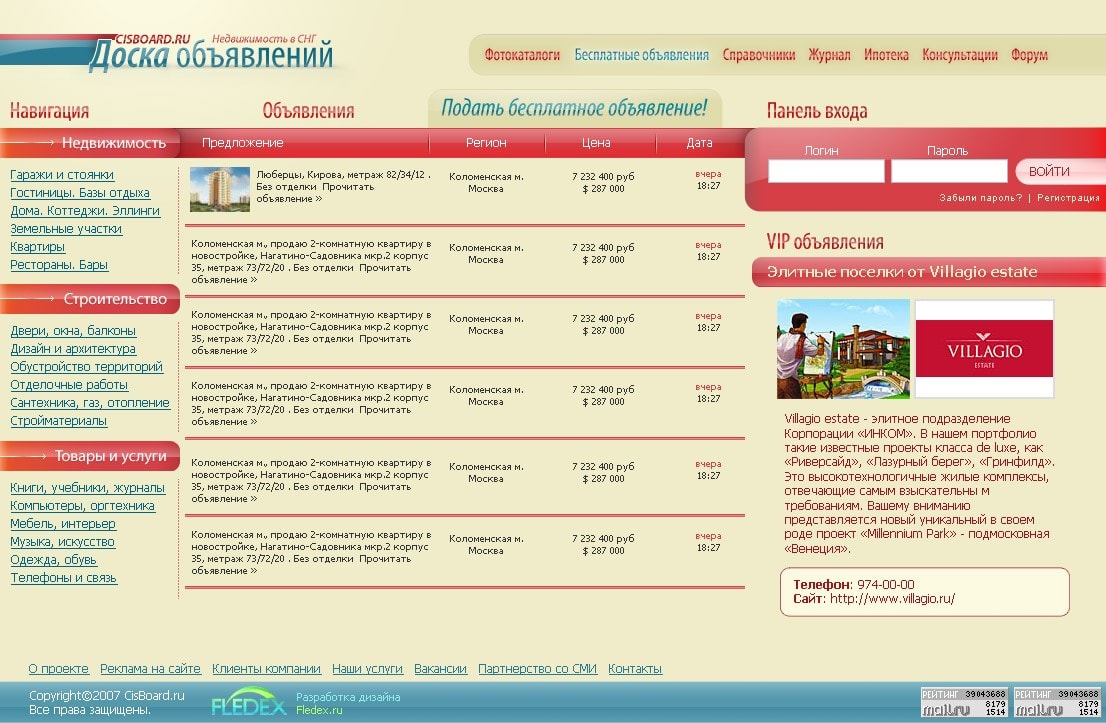Select Строительство navigation header

[x=90, y=299]
